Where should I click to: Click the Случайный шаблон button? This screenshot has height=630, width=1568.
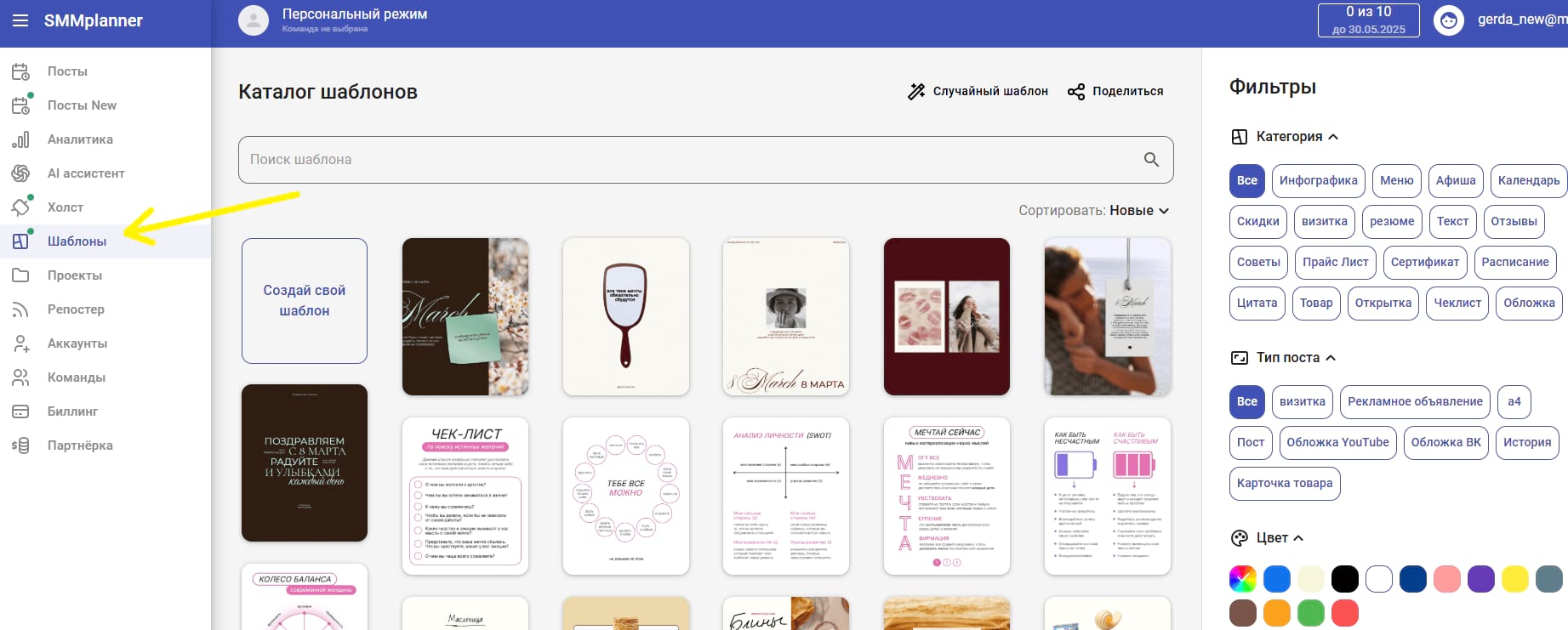tap(978, 91)
